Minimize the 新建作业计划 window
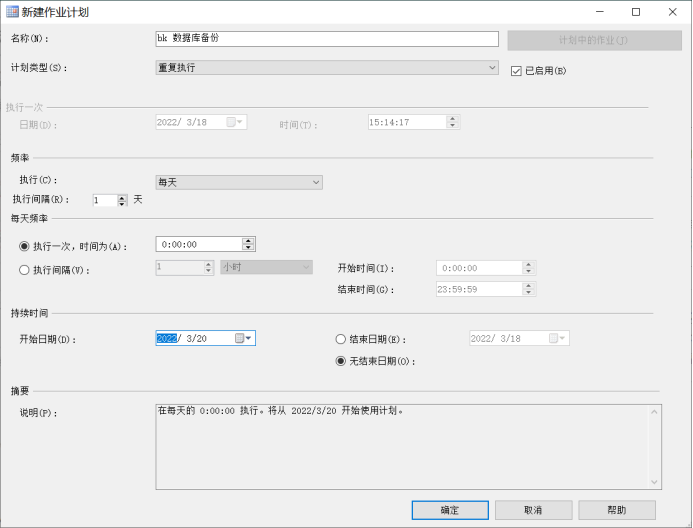The height and width of the screenshot is (528, 693). 600,12
